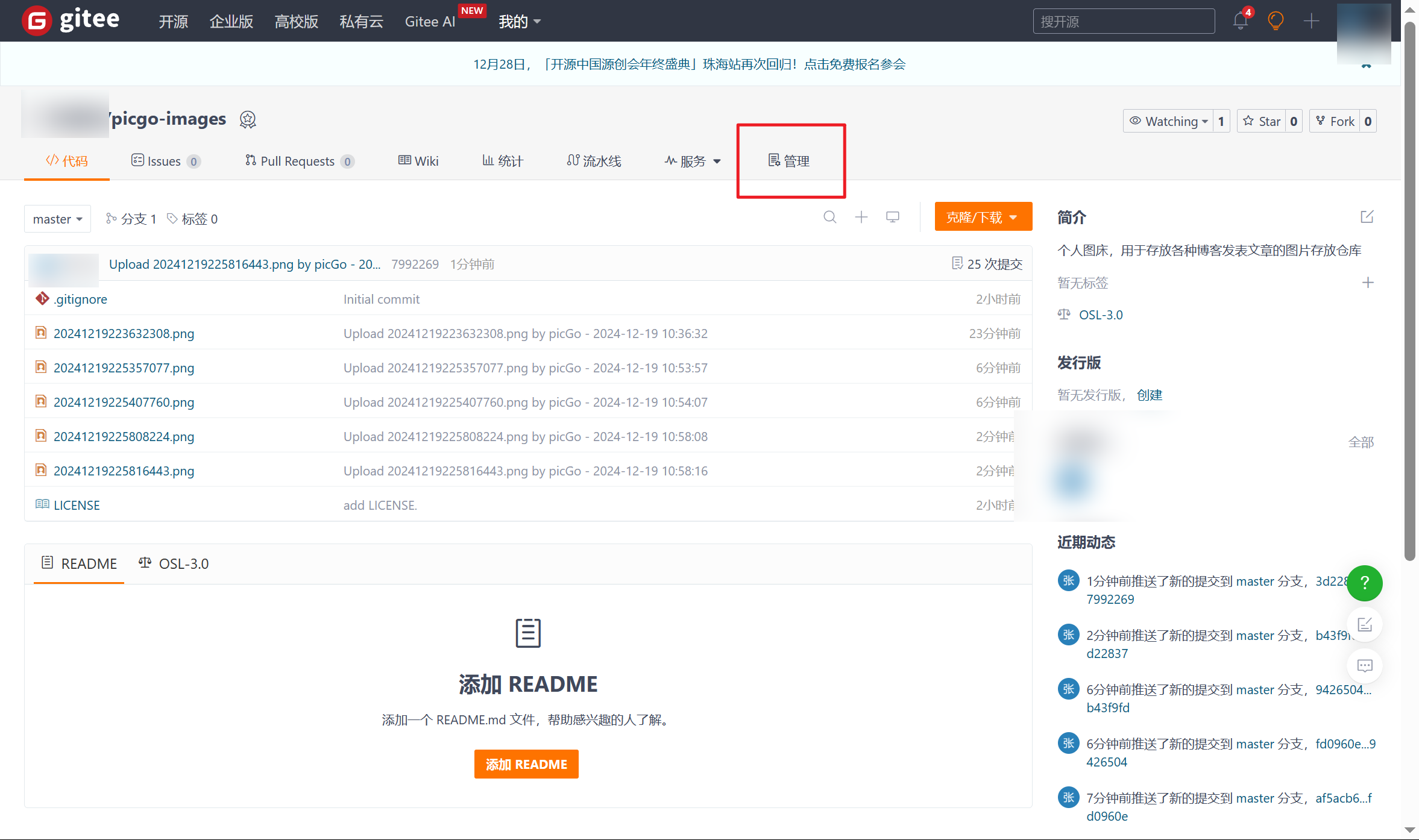Click the pencil icon to edit 简介

pos(1367,217)
